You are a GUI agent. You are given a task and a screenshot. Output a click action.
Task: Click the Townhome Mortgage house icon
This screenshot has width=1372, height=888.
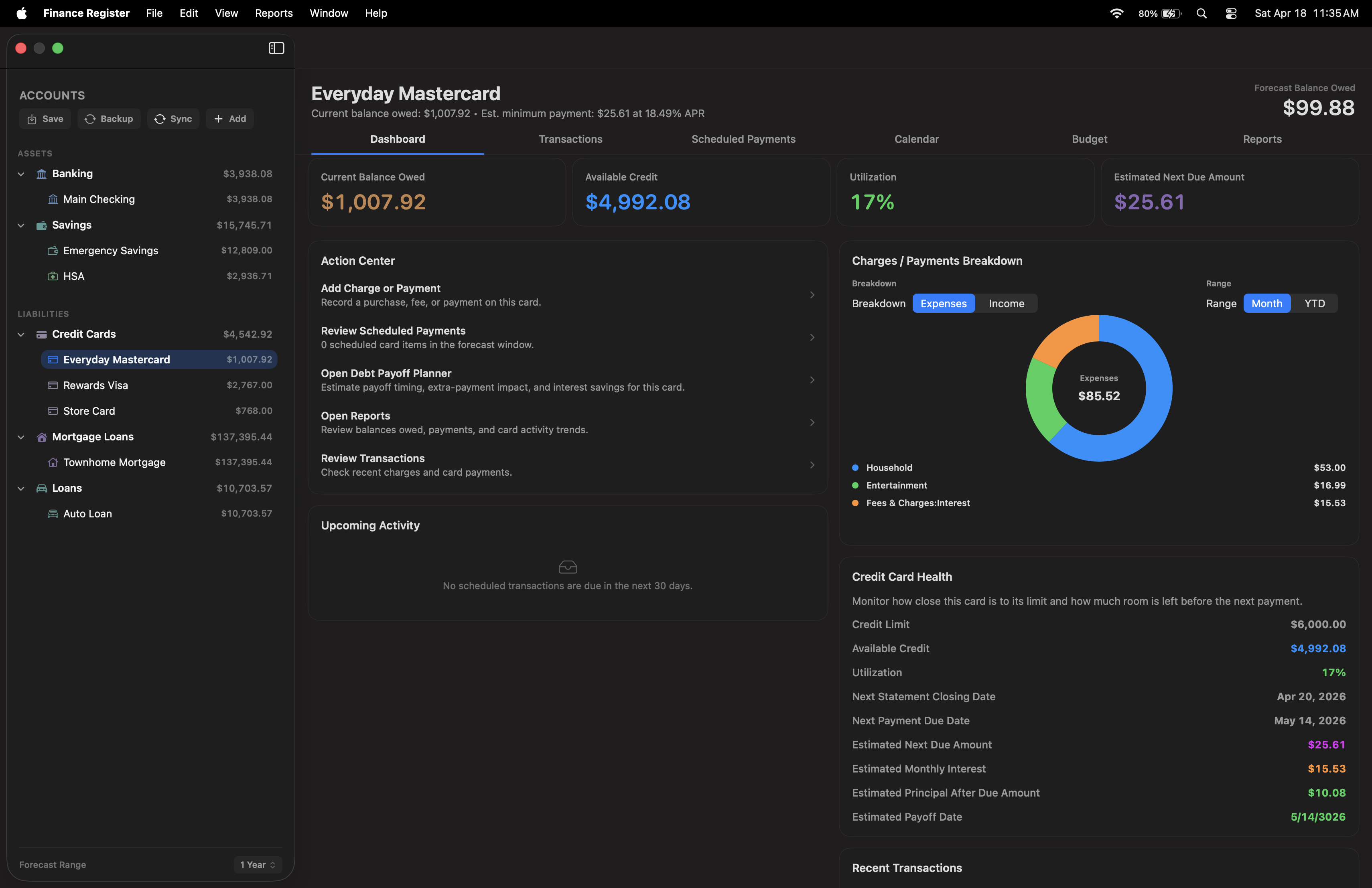(53, 462)
